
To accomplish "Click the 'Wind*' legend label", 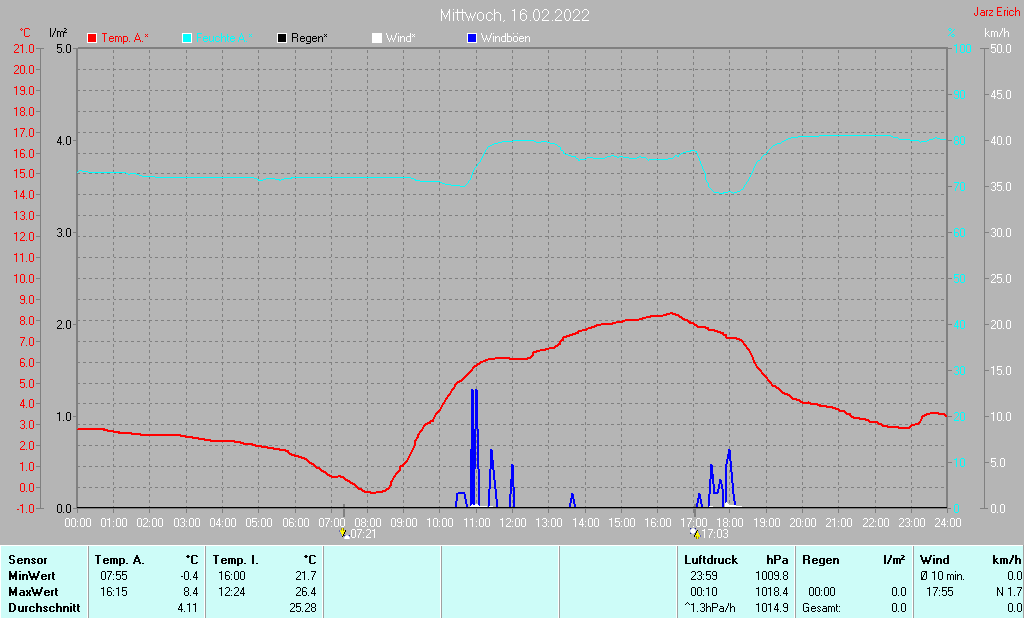I will [400, 39].
